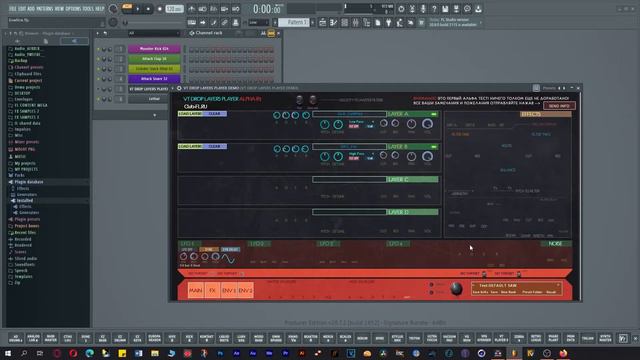Viewport: 640px width, 360px height.
Task: Click the download icon in top toolbar
Action: [x=478, y=9]
